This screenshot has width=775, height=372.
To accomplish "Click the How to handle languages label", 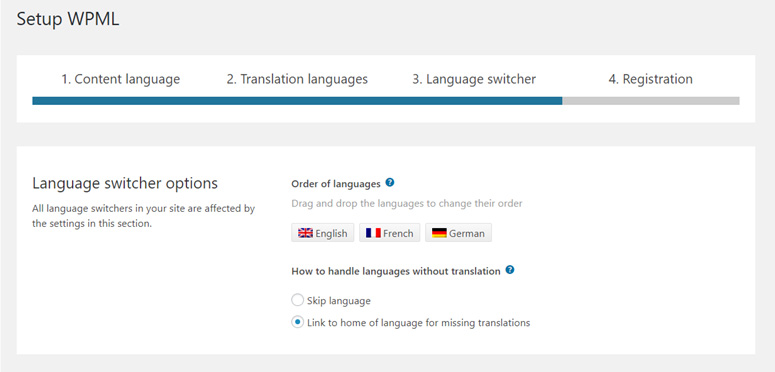I will (x=396, y=271).
